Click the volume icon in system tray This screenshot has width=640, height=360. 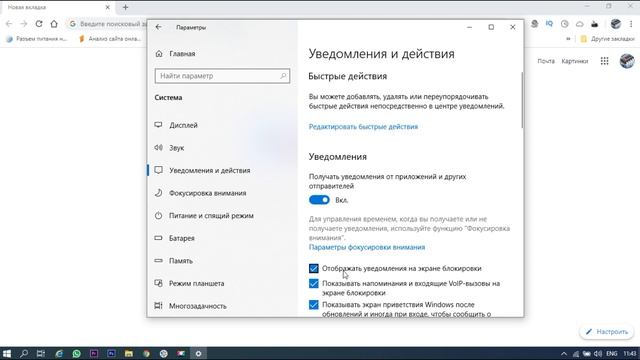pos(598,353)
